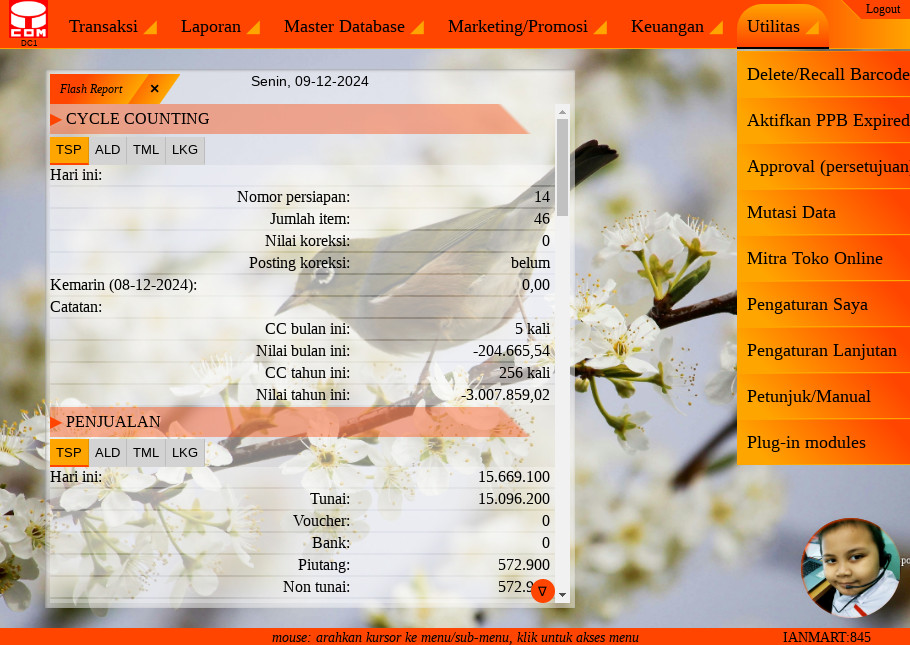Switch to TML tab under Cycle Counting
This screenshot has height=645, width=910.
(x=146, y=150)
